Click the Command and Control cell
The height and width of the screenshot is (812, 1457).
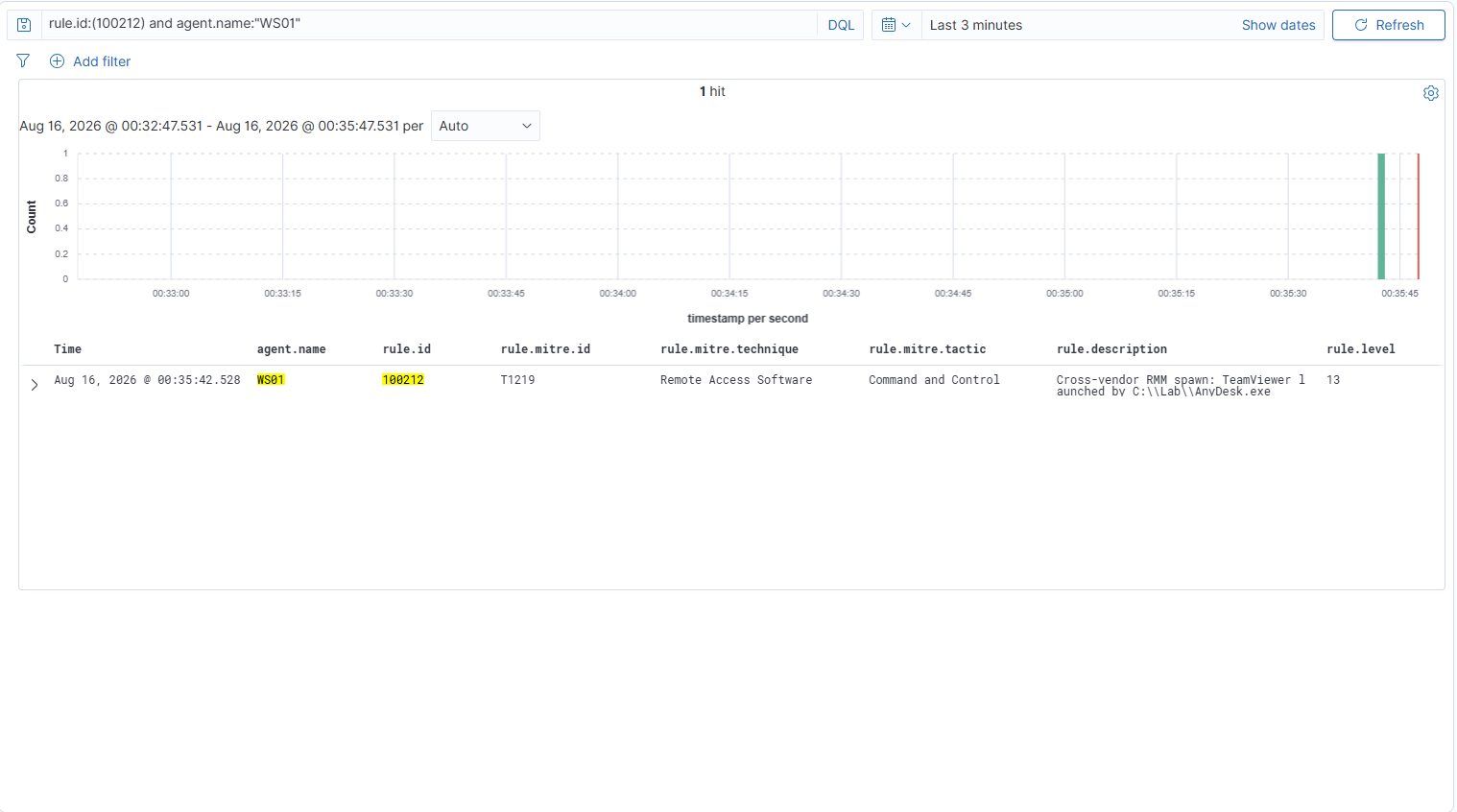[x=934, y=380]
